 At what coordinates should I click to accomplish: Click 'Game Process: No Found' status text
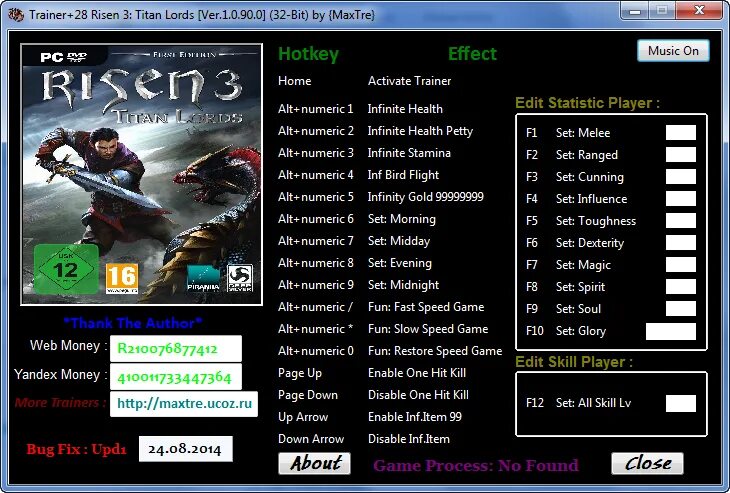(x=476, y=465)
